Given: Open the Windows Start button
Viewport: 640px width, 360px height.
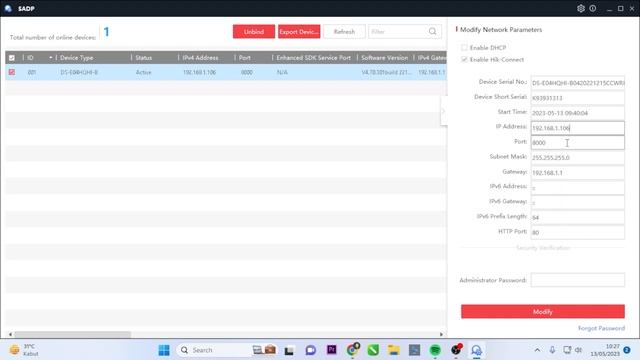Looking at the screenshot, I should (164, 350).
